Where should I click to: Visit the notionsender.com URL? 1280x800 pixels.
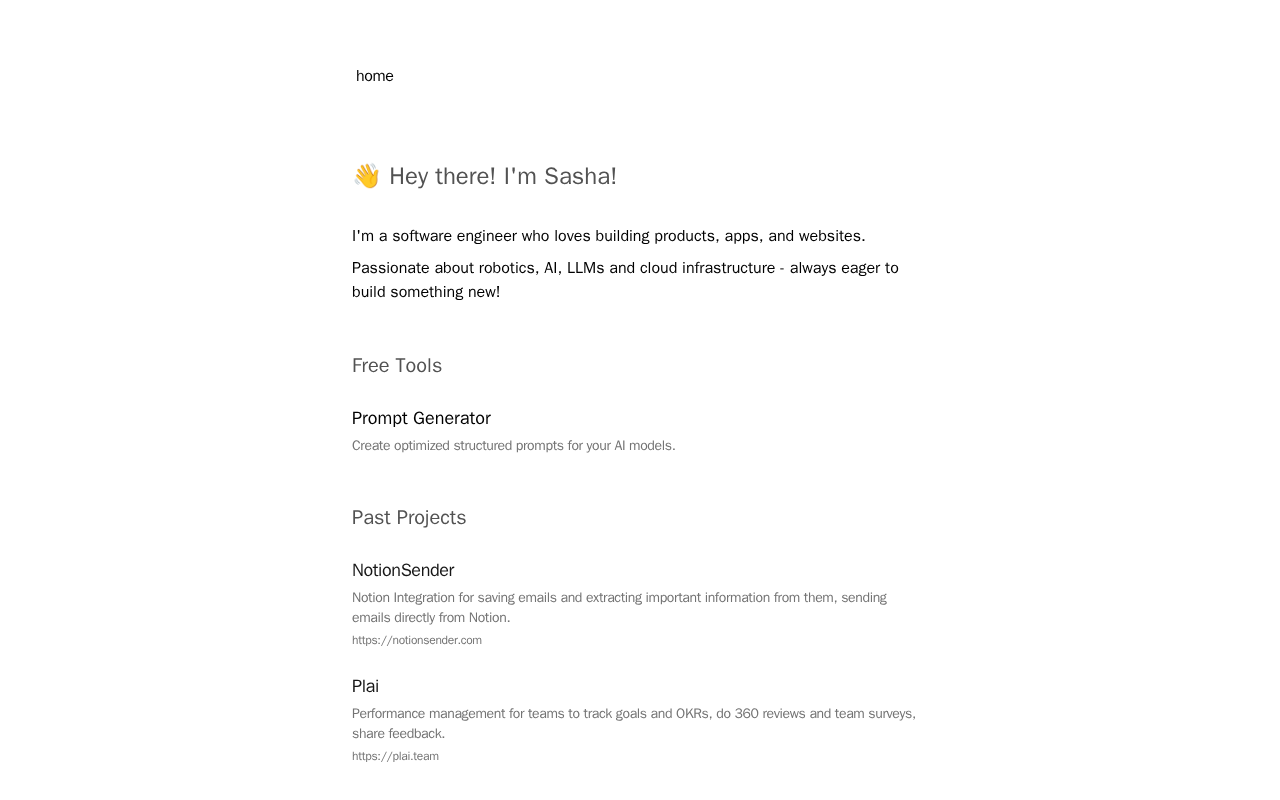[x=417, y=640]
